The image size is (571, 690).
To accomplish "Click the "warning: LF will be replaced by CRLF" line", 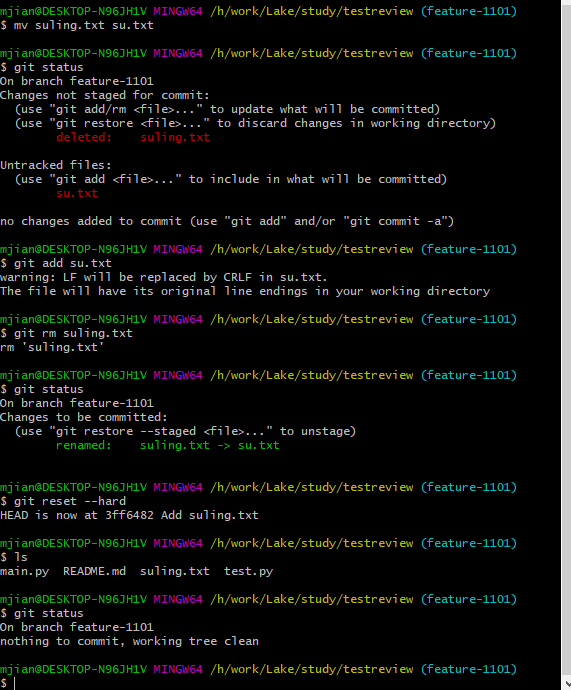I will pyautogui.click(x=164, y=277).
